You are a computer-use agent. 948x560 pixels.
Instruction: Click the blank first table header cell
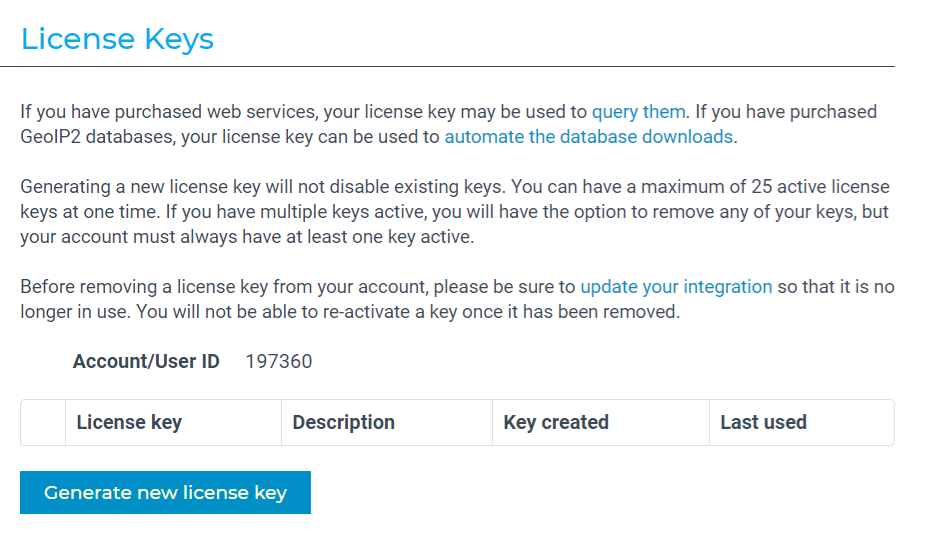pos(43,422)
